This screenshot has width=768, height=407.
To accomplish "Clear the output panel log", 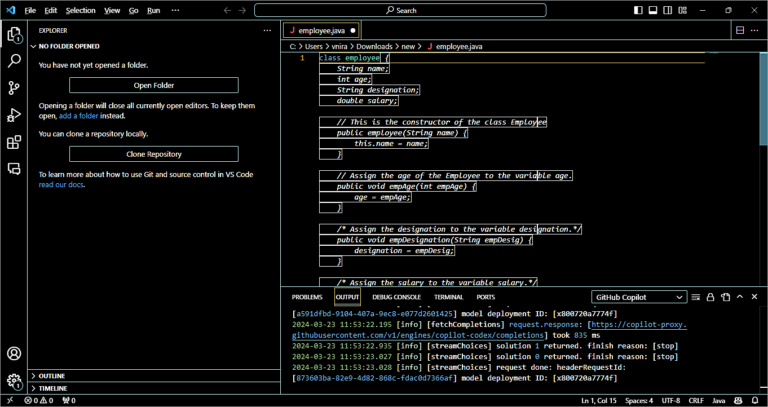I will pyautogui.click(x=697, y=297).
